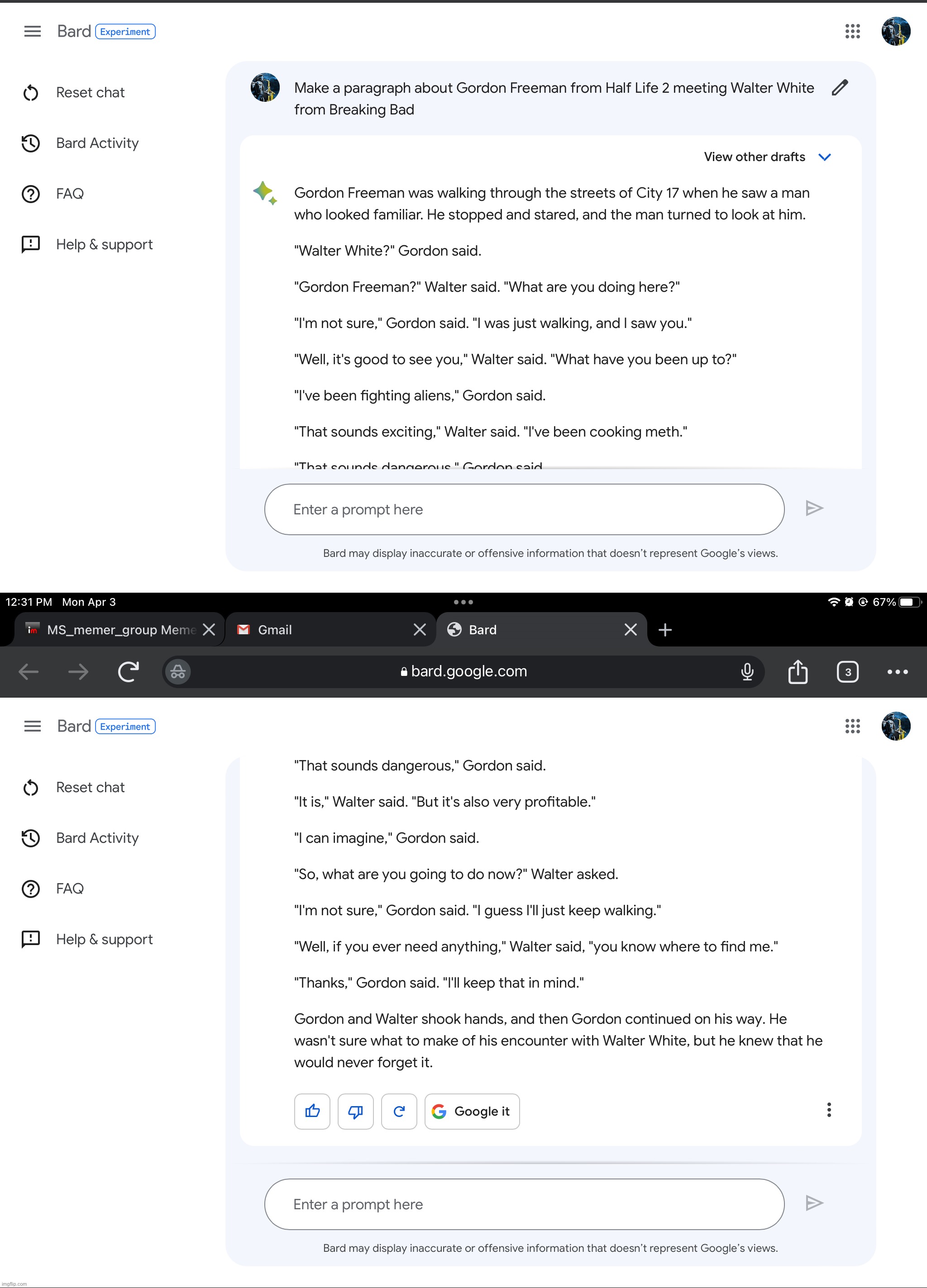Viewport: 927px width, 1288px height.
Task: Click the thumbs up response button
Action: (312, 1111)
